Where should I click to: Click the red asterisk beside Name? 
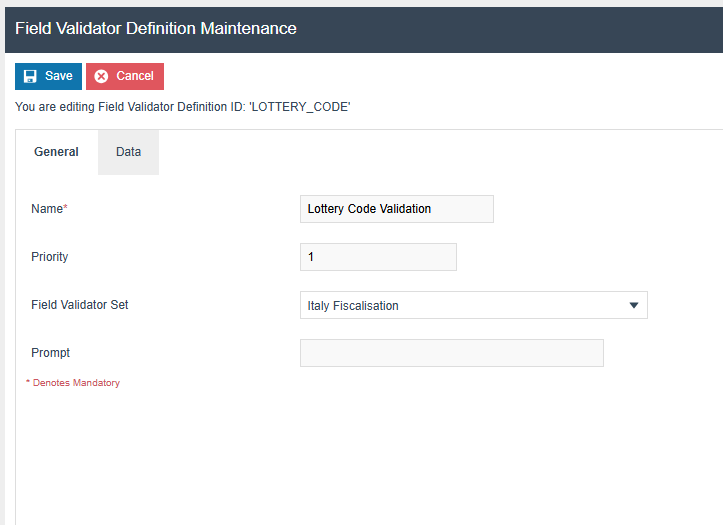click(x=65, y=208)
